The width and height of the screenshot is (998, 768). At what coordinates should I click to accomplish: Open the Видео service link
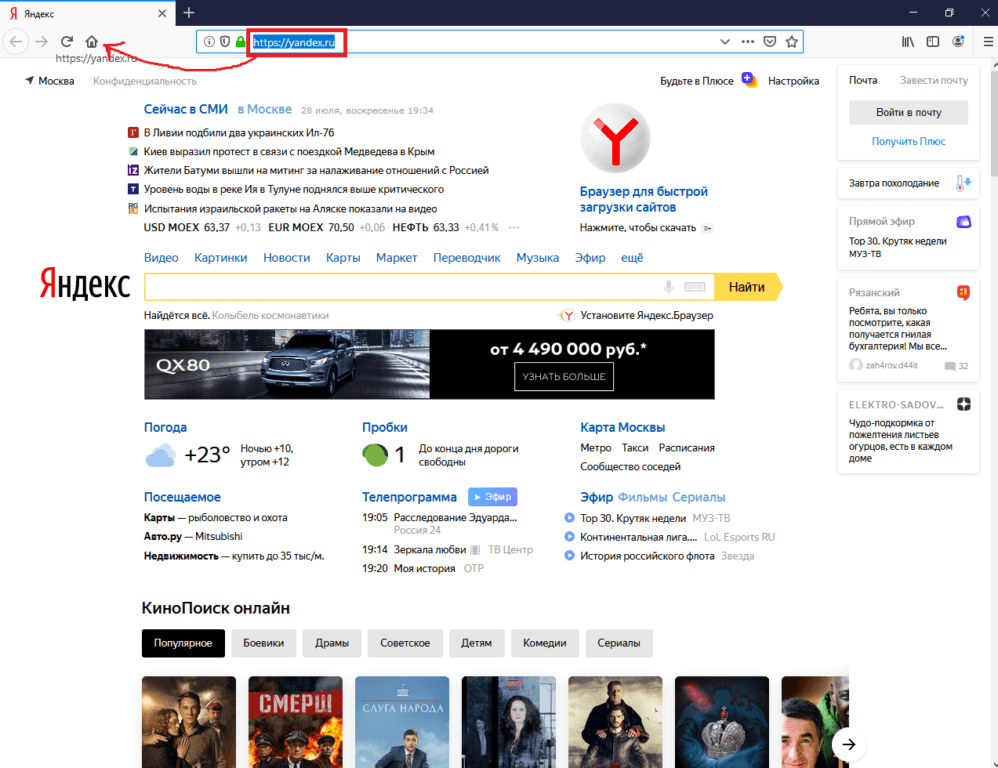tap(161, 258)
